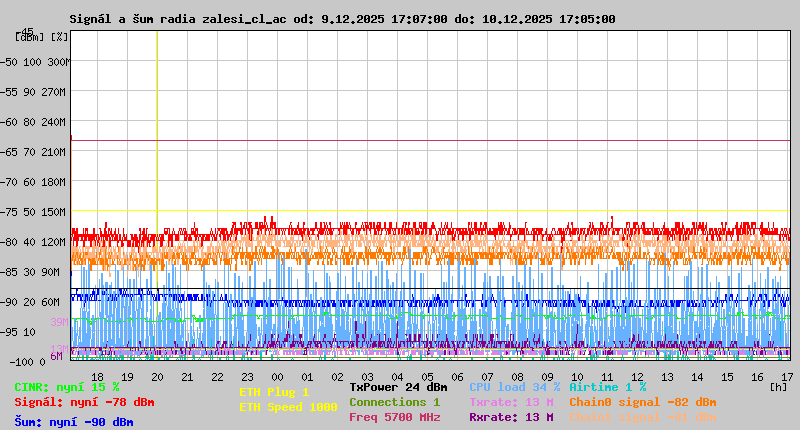
Task: Click the Connections 1 legend entry
Action: [394, 402]
